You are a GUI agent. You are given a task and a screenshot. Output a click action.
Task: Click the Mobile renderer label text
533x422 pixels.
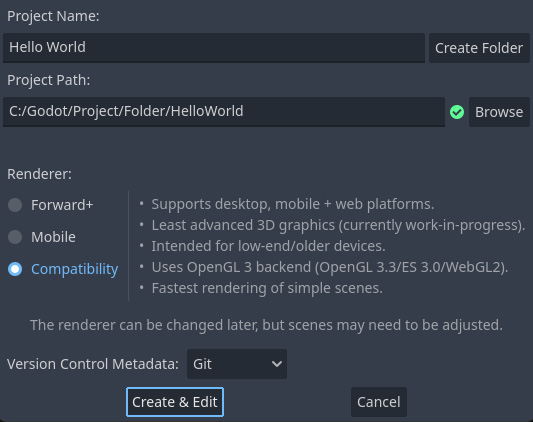[53, 237]
